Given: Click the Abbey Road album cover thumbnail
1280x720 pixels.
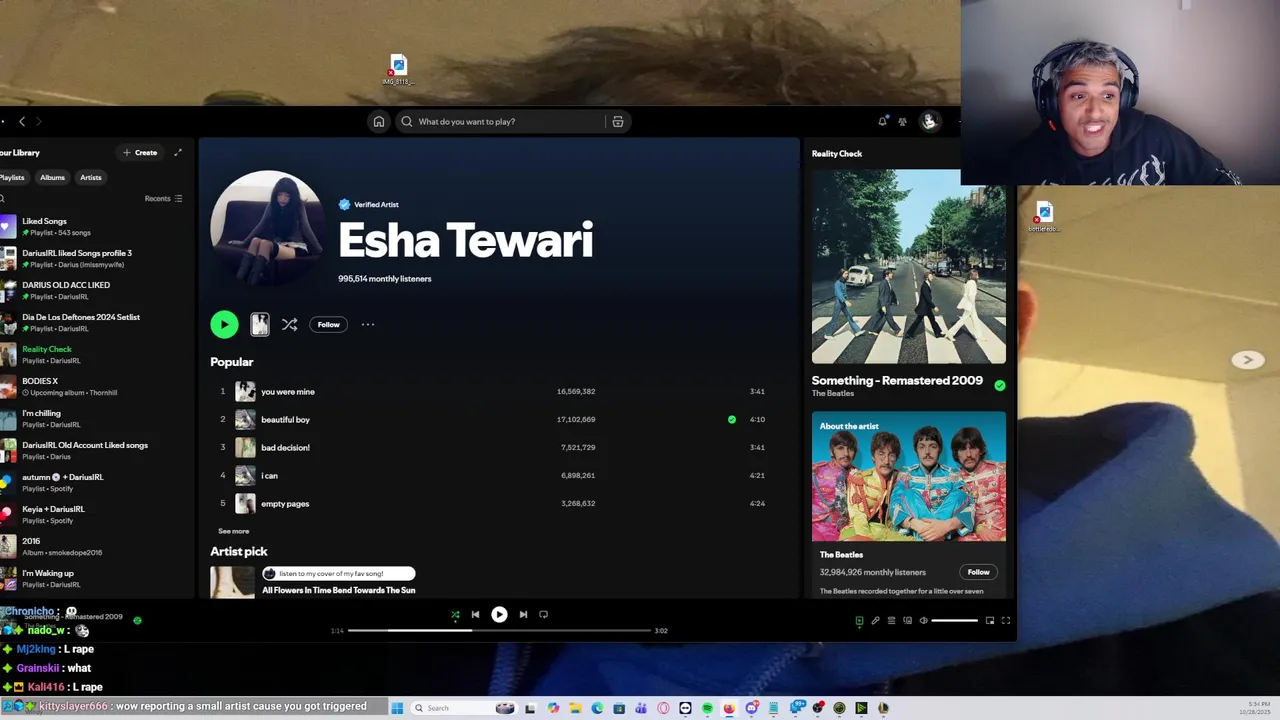Looking at the screenshot, I should click(x=909, y=267).
